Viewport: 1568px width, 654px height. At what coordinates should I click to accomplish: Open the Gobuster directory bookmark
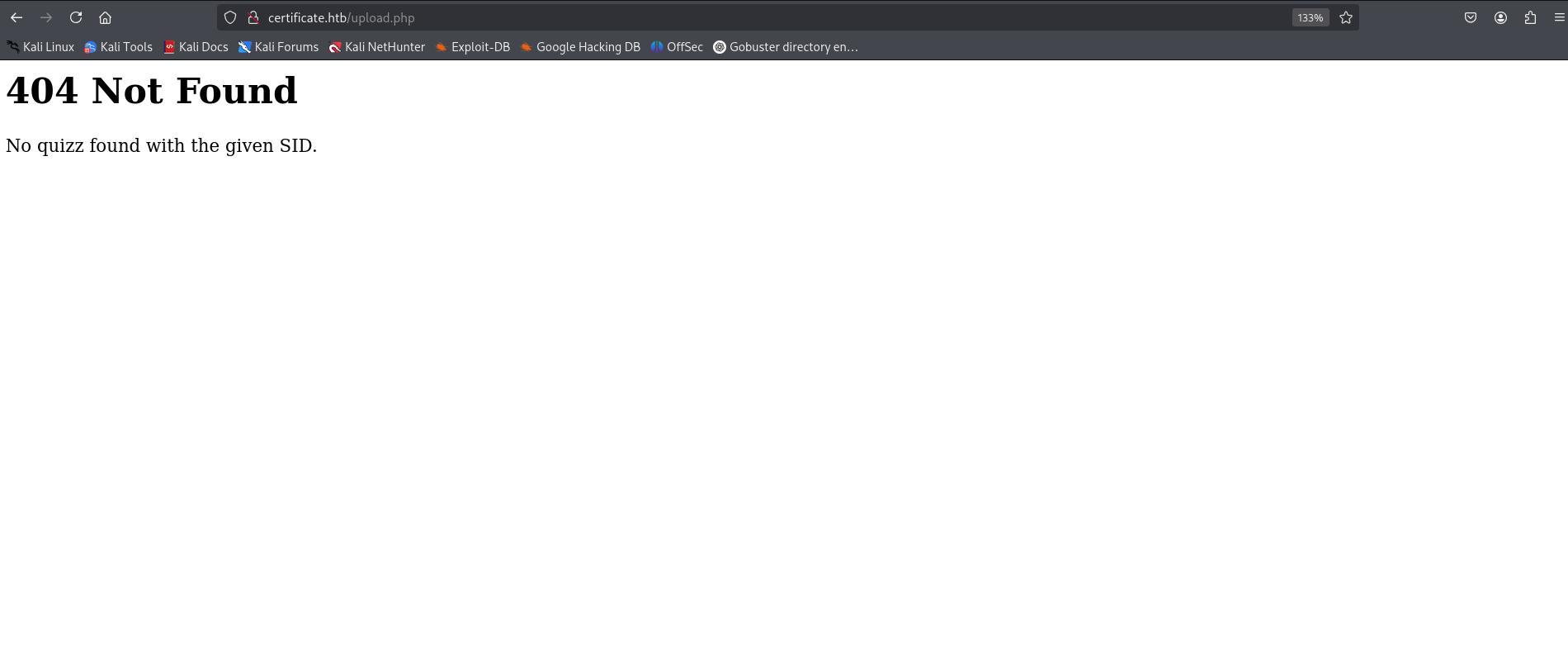(786, 47)
